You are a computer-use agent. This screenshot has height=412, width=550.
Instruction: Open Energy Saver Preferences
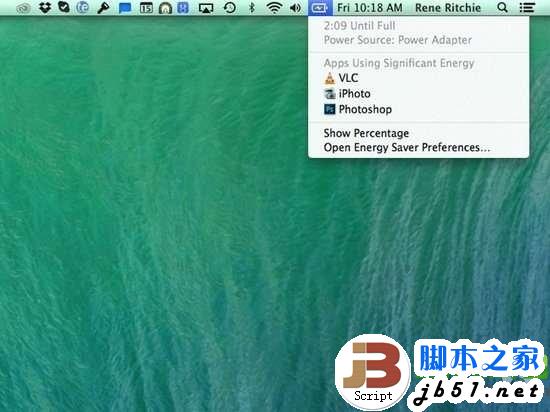pyautogui.click(x=418, y=148)
